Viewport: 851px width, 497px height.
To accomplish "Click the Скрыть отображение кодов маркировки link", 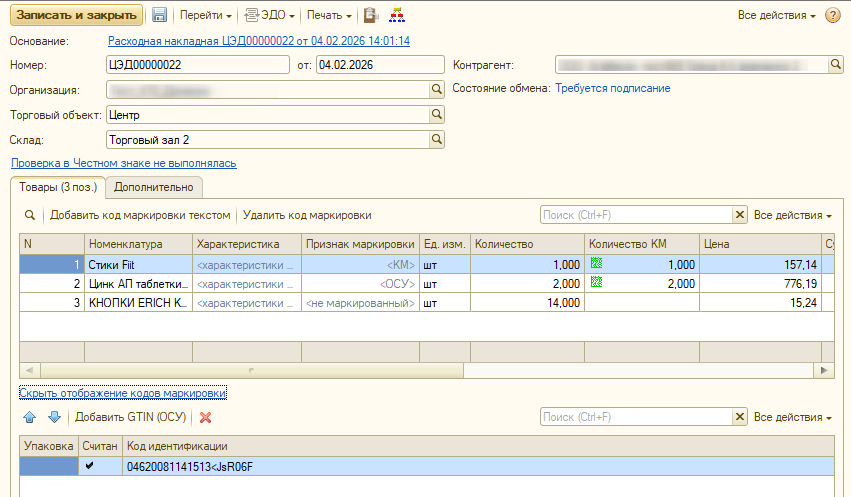I will tap(123, 393).
